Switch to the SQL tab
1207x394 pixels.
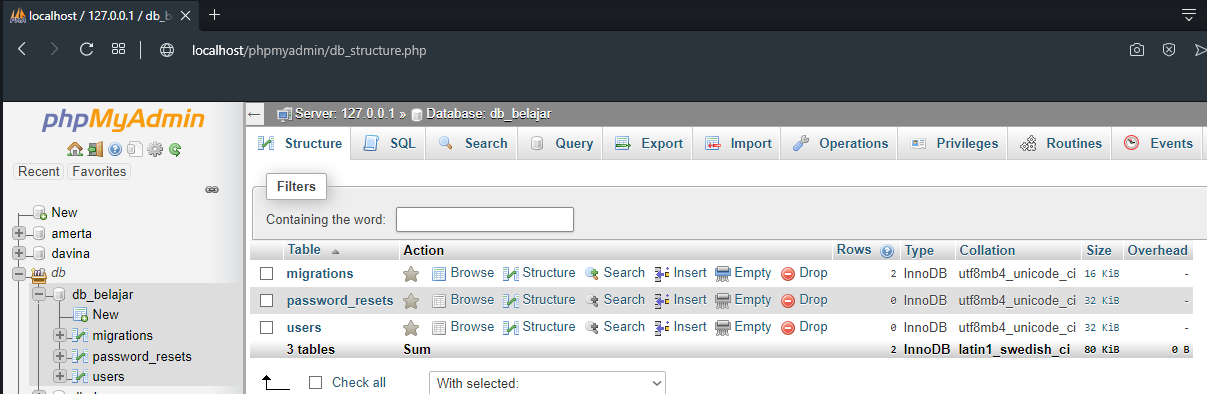tap(389, 144)
